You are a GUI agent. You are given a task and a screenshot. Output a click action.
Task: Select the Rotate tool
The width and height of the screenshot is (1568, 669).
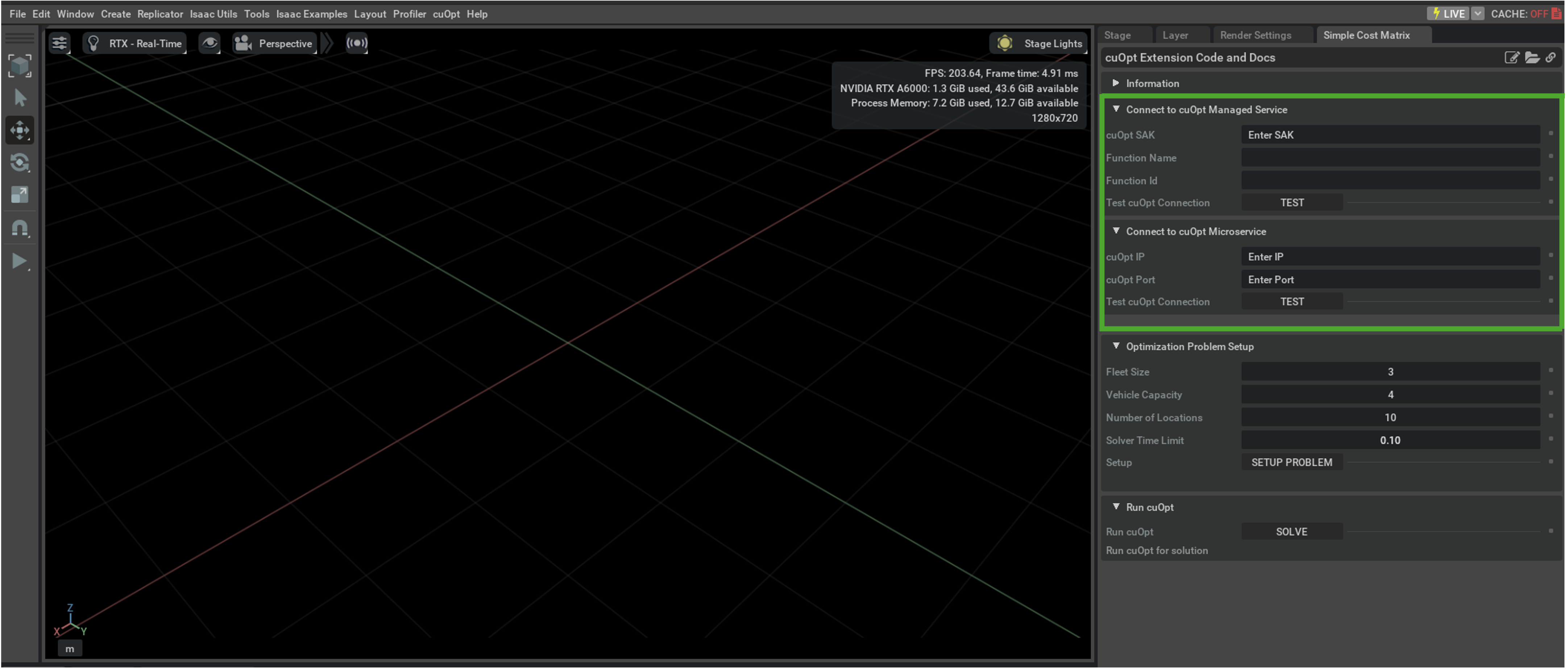click(20, 162)
